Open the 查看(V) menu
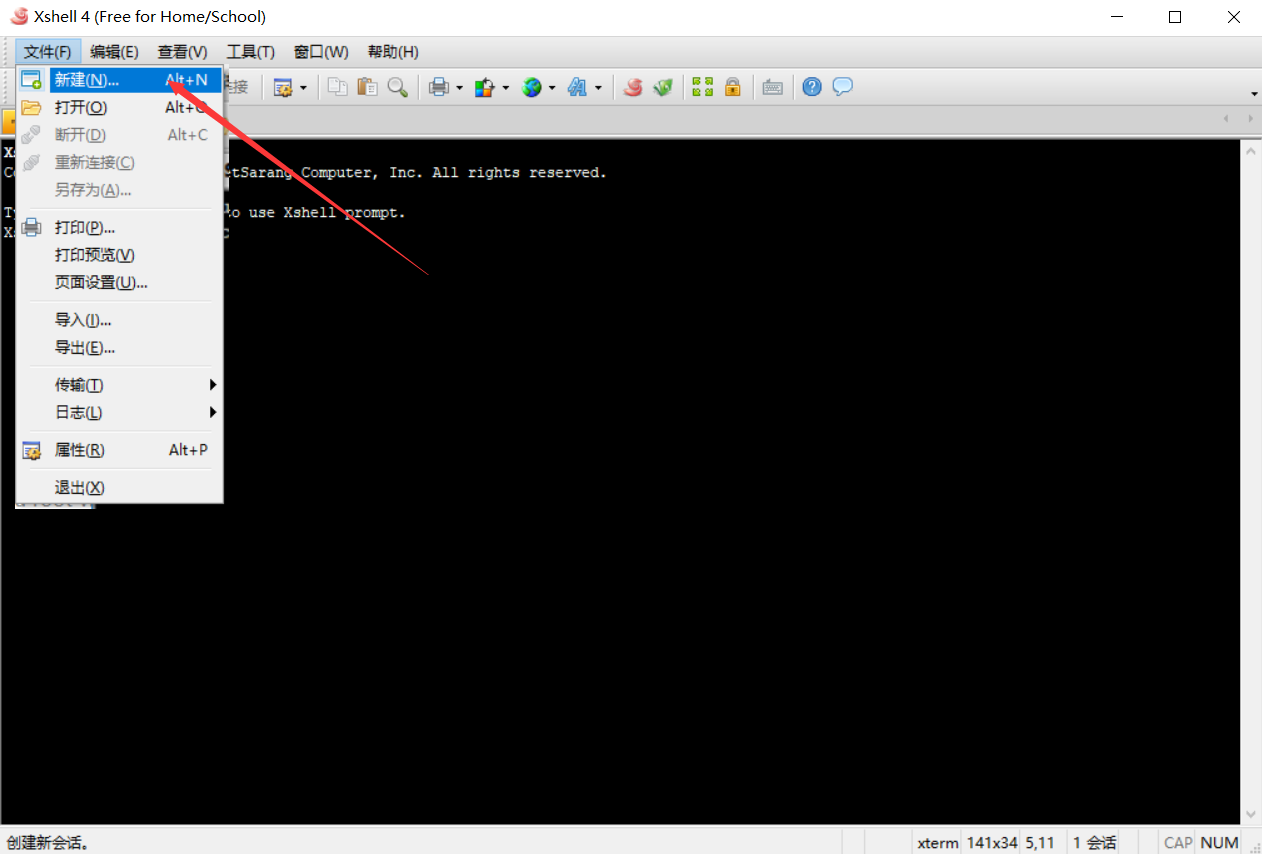 182,52
